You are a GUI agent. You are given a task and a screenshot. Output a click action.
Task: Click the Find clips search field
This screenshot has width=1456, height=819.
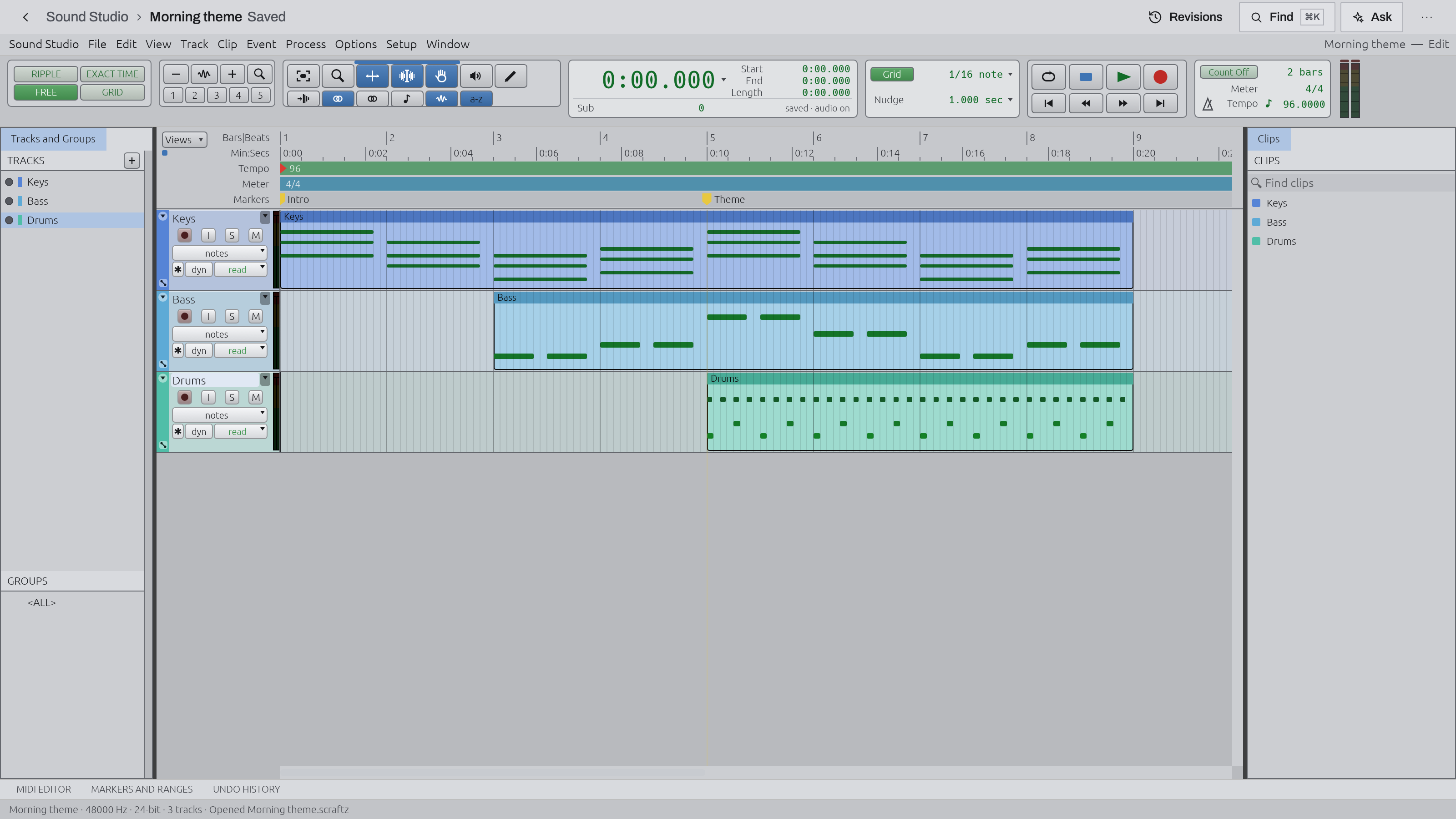tap(1350, 182)
